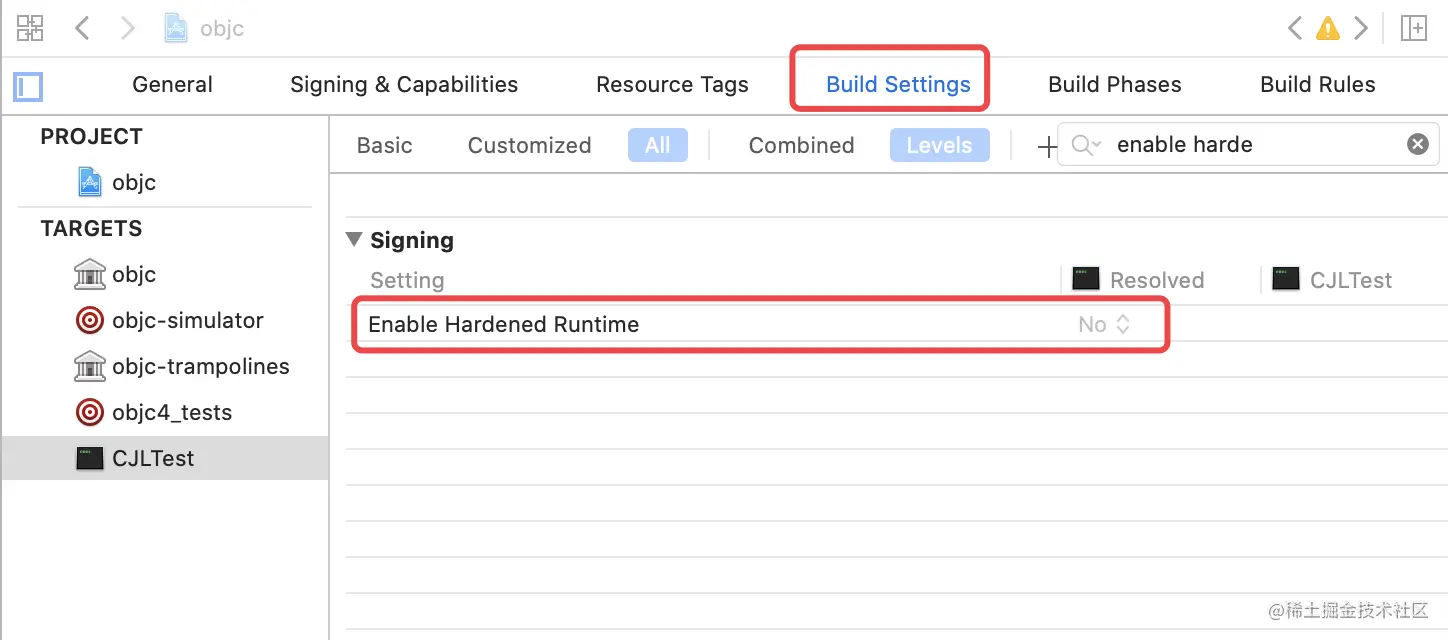Click the add editor split icon
Screen dimensions: 1448x640
click(1413, 28)
